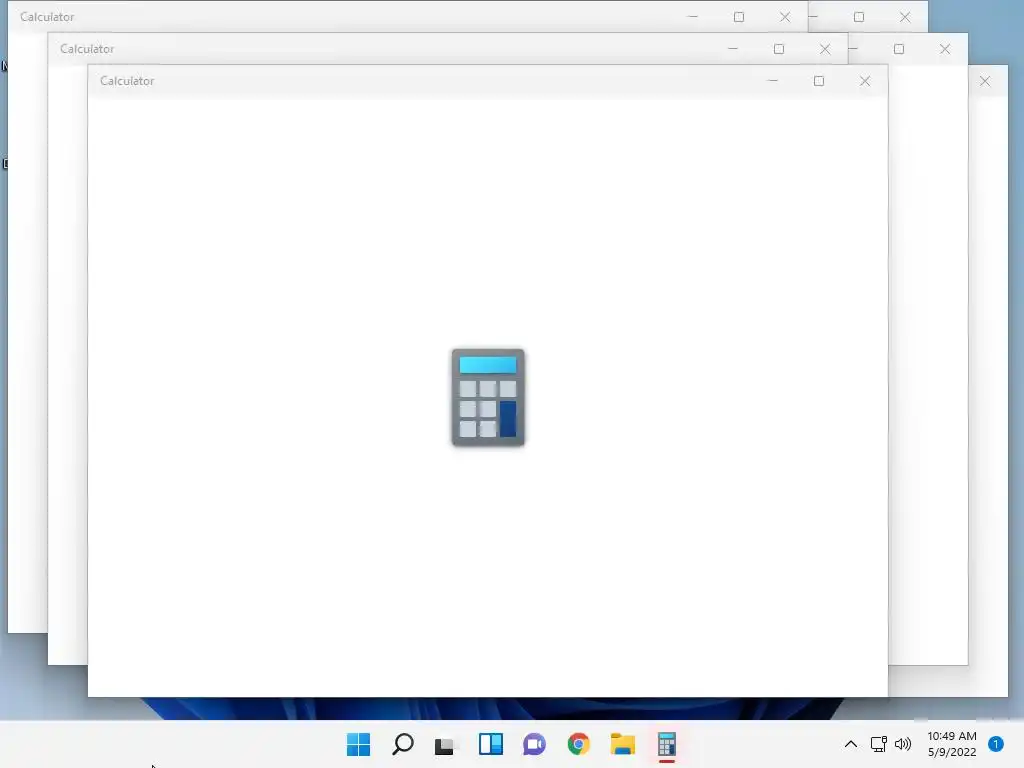This screenshot has height=768, width=1024.
Task: Open Task View from taskbar
Action: [445, 745]
